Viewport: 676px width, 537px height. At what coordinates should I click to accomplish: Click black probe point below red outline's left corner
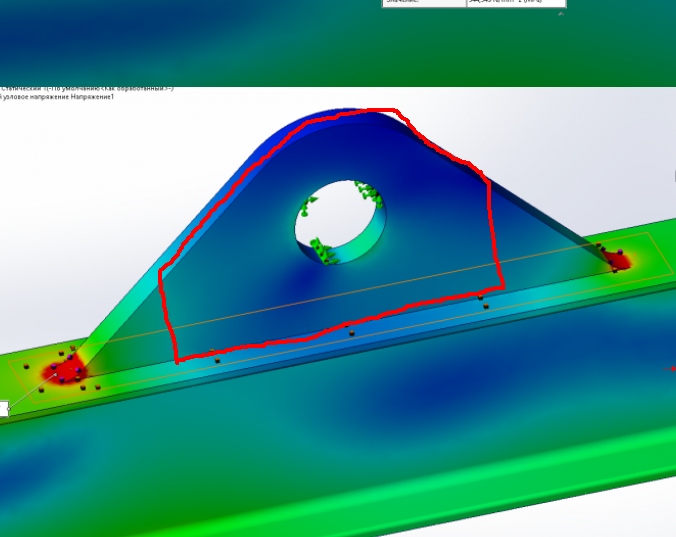[x=216, y=361]
